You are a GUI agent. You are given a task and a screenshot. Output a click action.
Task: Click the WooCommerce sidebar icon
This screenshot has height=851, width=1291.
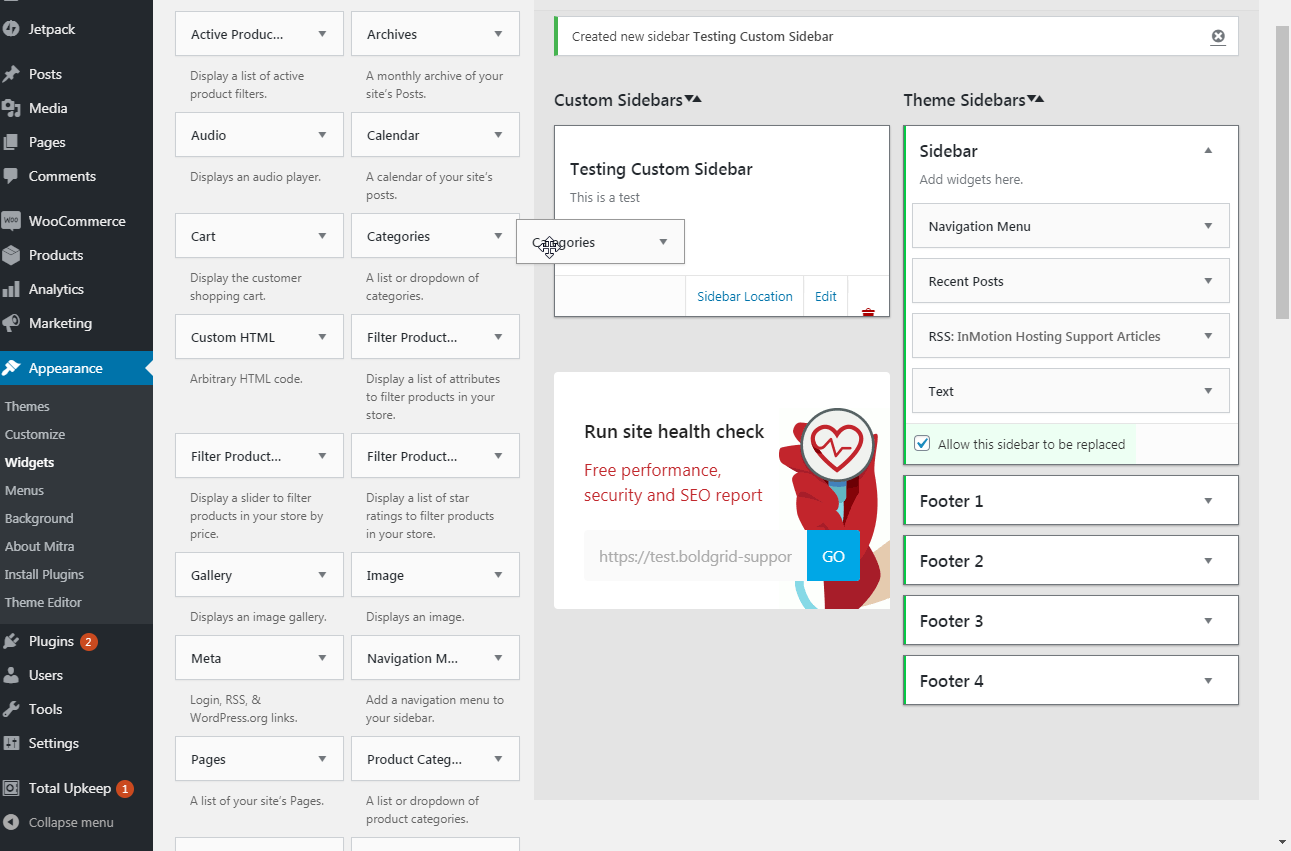tap(17, 220)
